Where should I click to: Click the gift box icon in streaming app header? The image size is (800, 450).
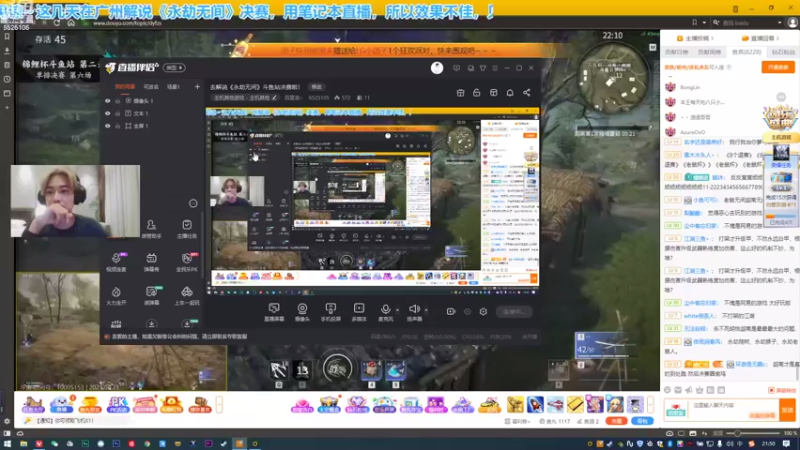(460, 92)
